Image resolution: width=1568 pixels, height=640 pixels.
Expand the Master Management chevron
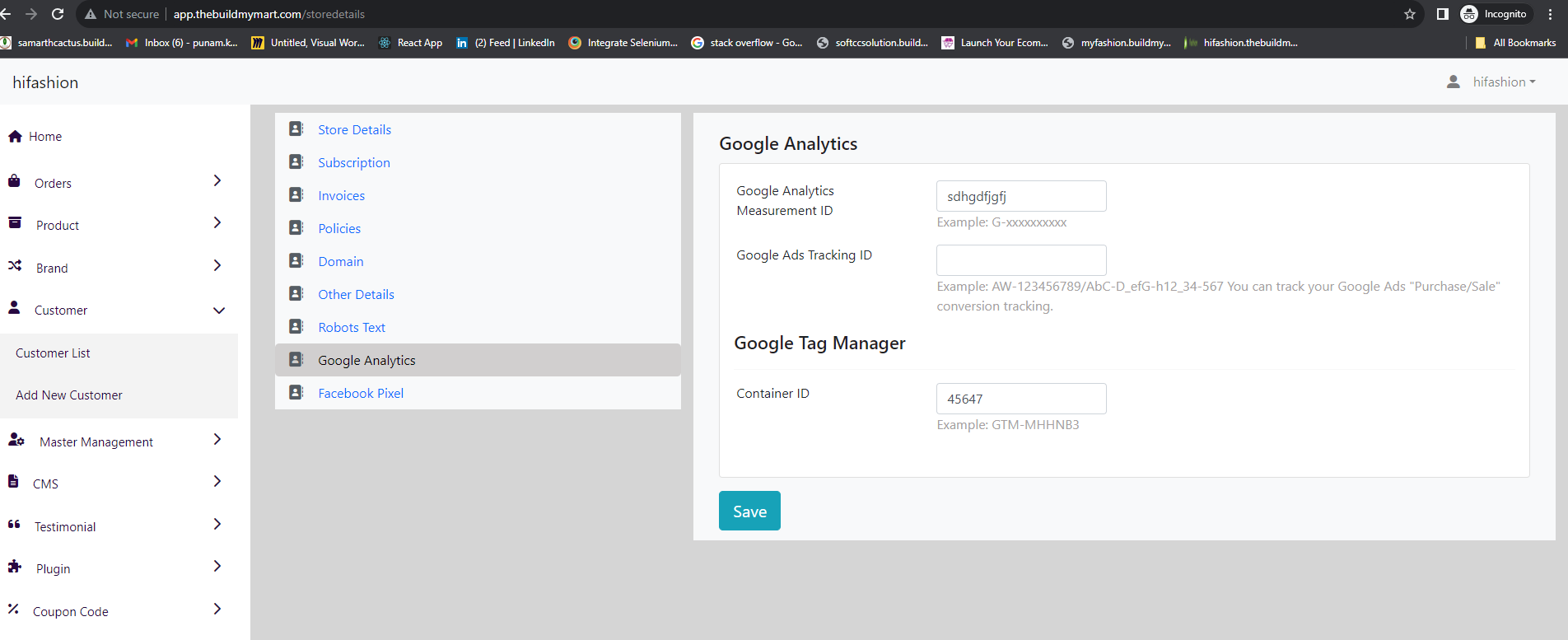click(x=217, y=440)
